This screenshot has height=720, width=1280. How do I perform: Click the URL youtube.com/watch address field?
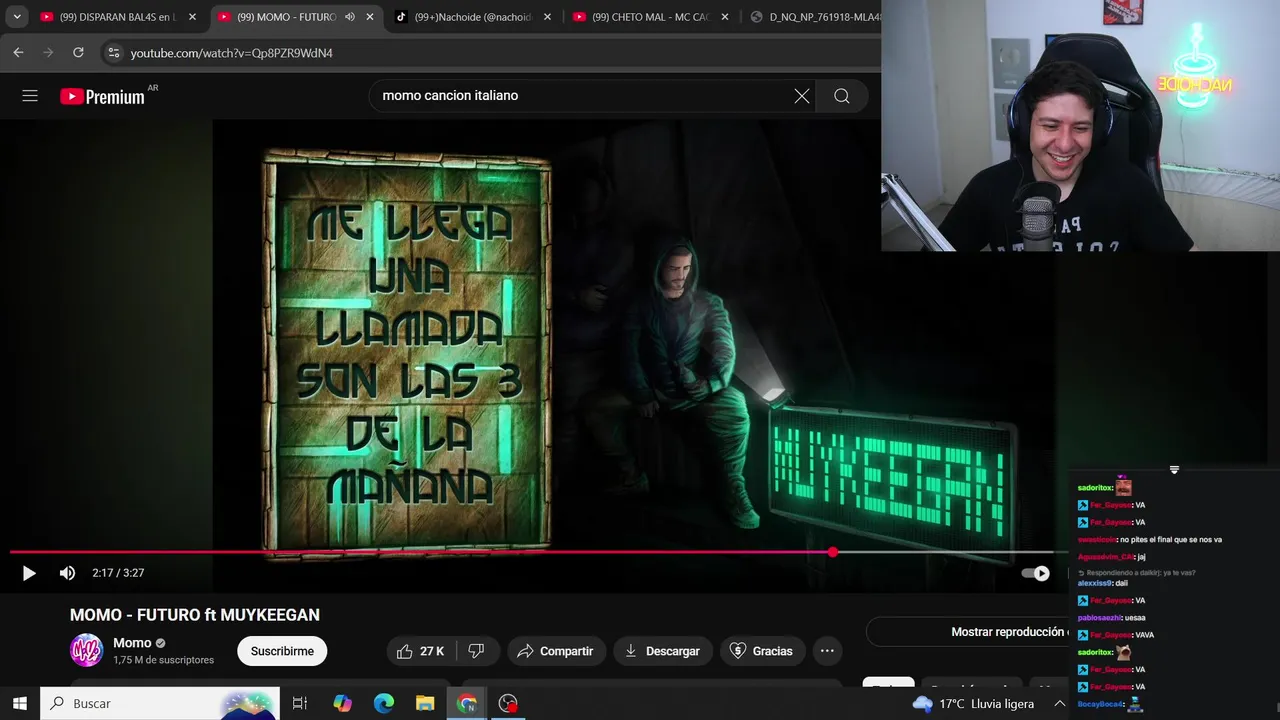coord(232,53)
